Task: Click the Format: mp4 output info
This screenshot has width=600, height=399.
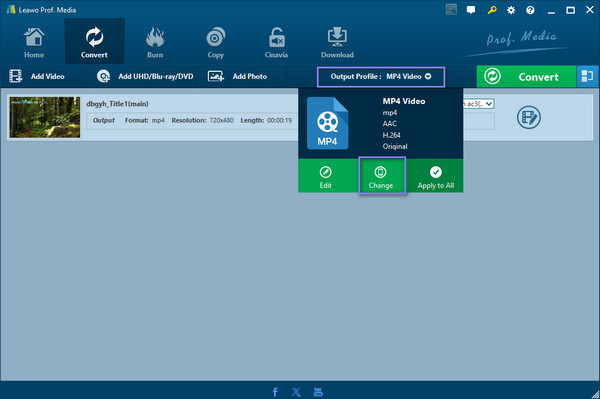Action: (x=145, y=120)
